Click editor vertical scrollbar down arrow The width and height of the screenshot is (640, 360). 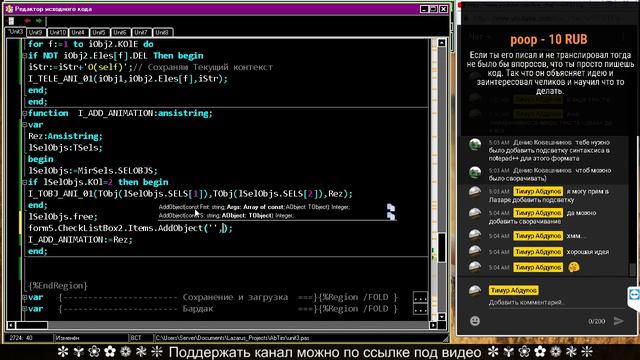(442, 317)
